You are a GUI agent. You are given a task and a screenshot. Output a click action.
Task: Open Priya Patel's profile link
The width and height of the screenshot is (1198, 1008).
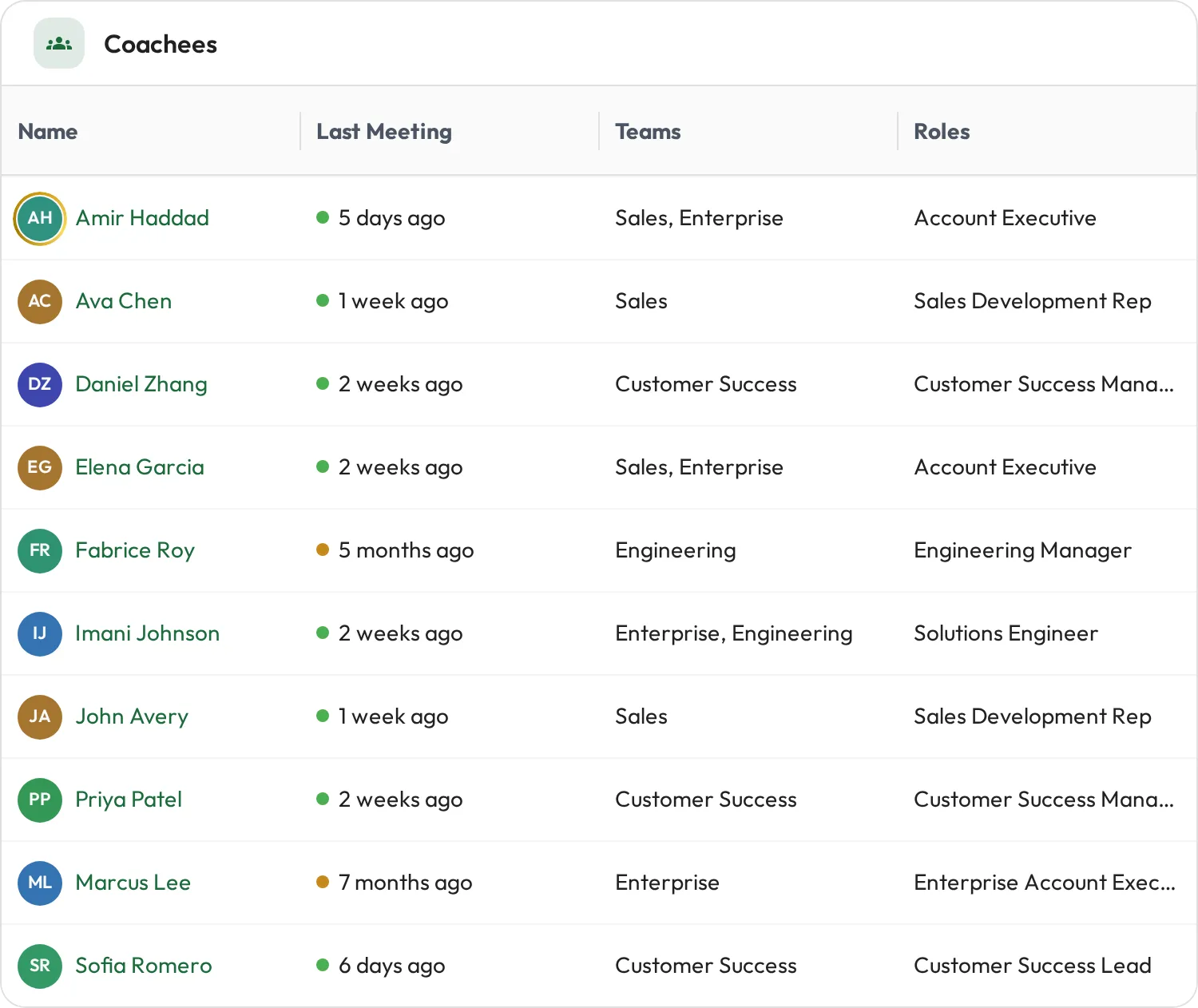click(x=129, y=800)
